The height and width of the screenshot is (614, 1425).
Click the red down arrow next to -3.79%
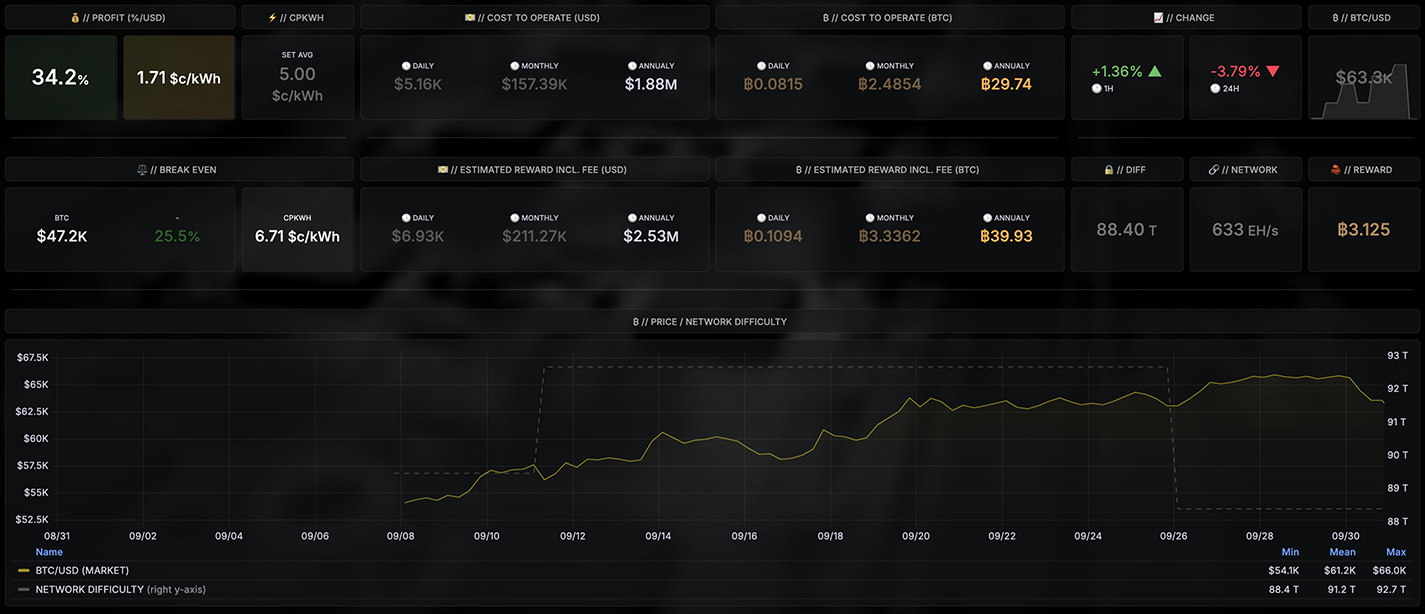pyautogui.click(x=1272, y=72)
